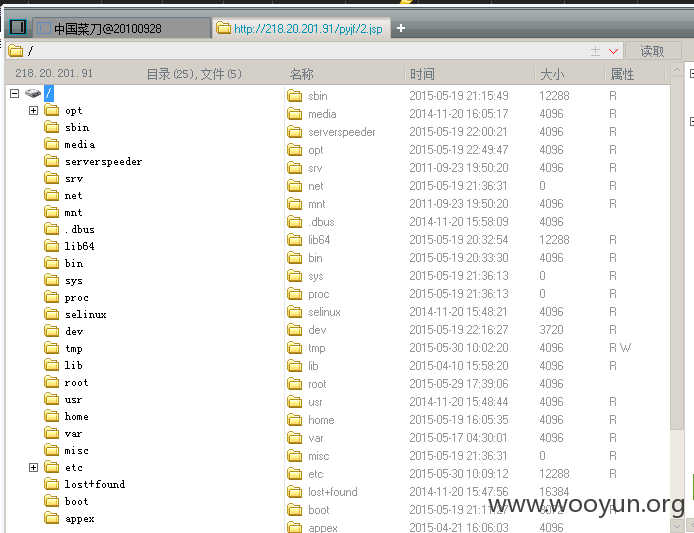Click sbin folder icon in file list

tap(295, 96)
